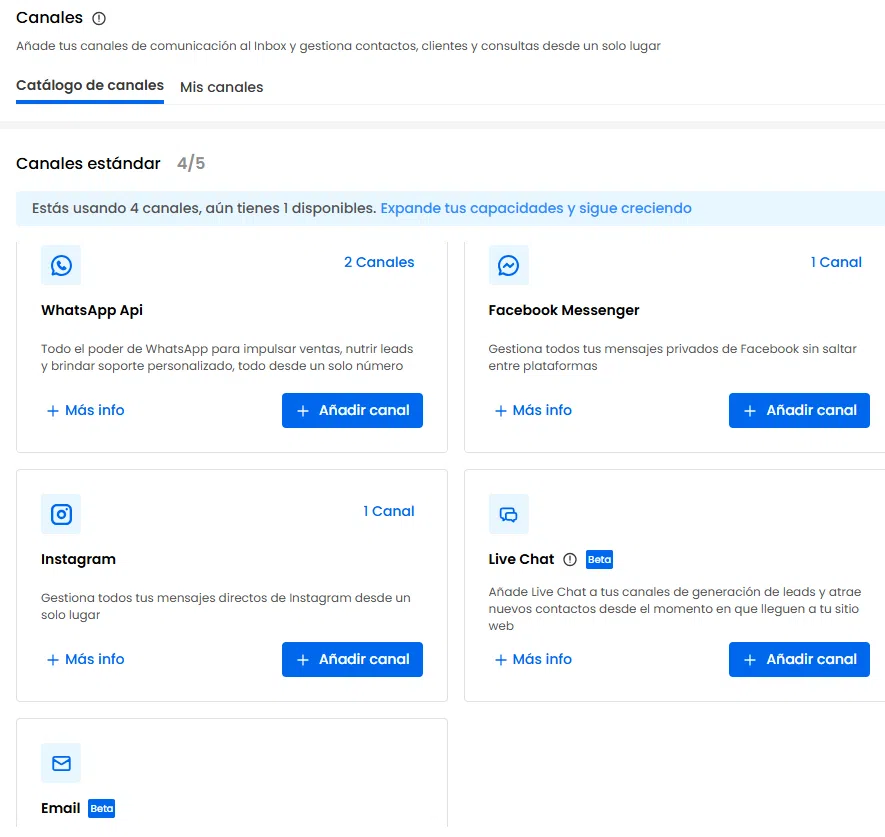Click the Instagram channel icon
The image size is (885, 837).
pyautogui.click(x=61, y=514)
